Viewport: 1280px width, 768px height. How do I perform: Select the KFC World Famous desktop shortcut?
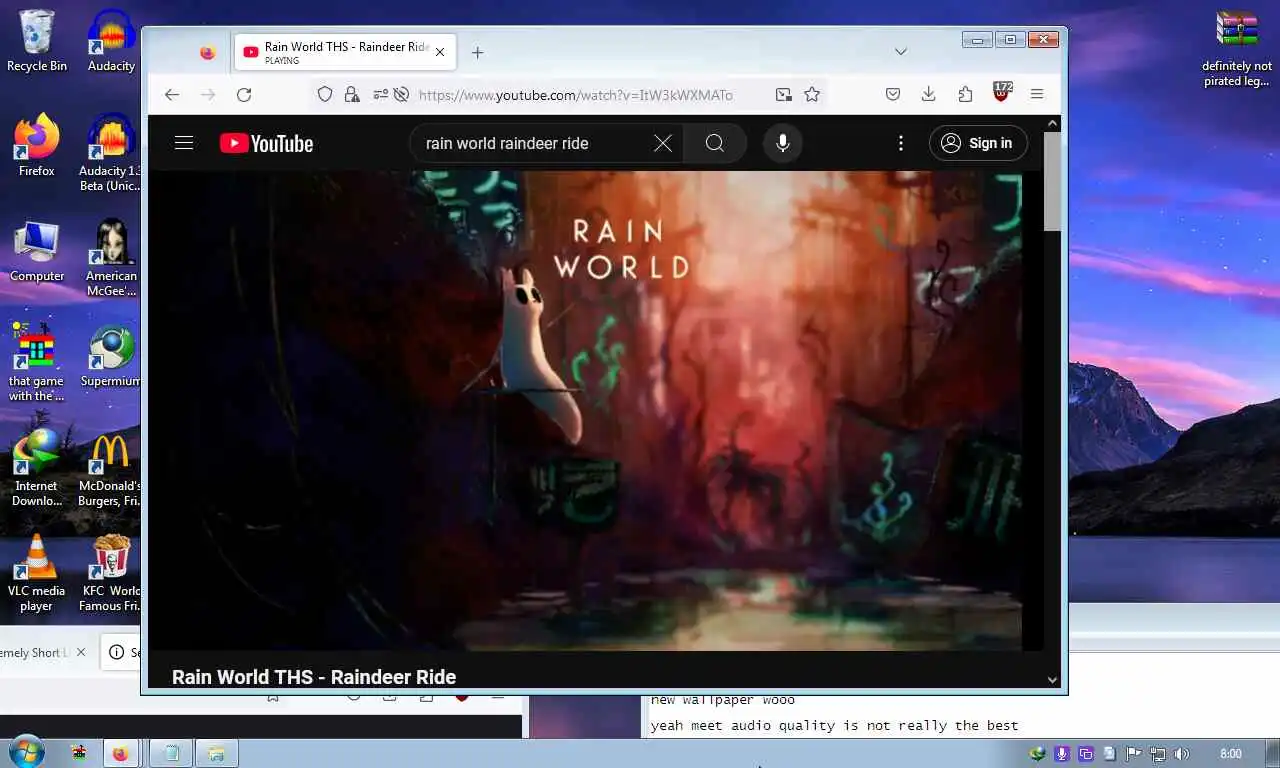[x=111, y=573]
